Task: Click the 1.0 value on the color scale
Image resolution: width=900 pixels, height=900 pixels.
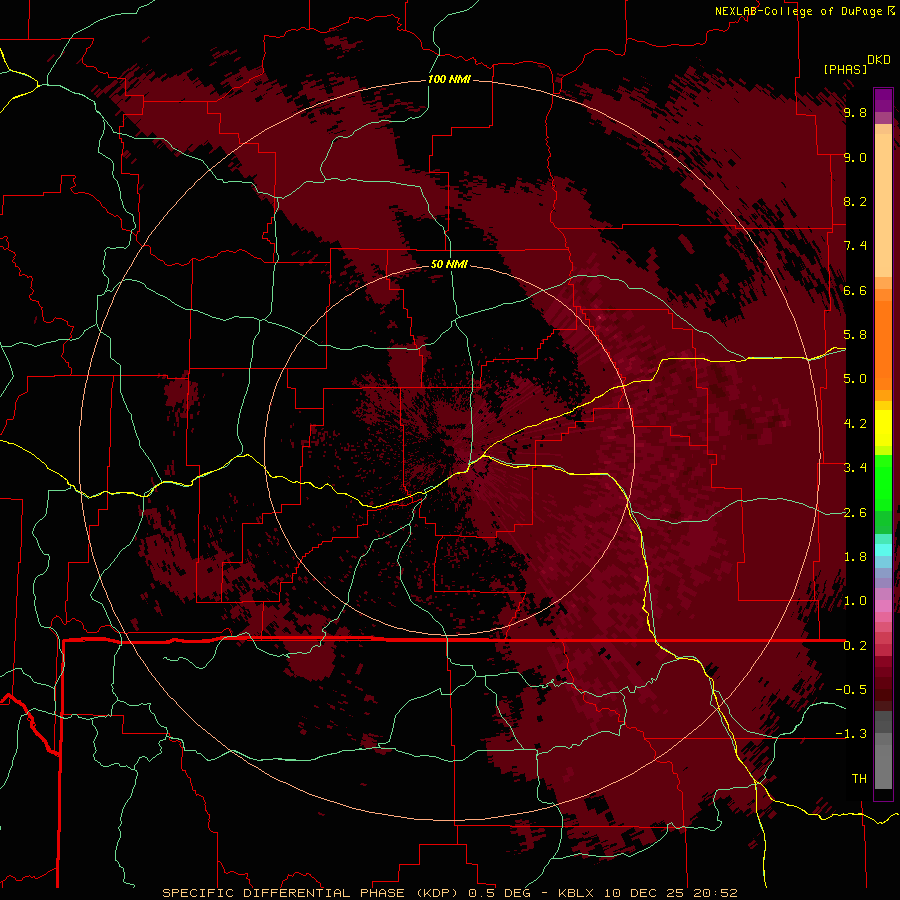Action: [855, 601]
